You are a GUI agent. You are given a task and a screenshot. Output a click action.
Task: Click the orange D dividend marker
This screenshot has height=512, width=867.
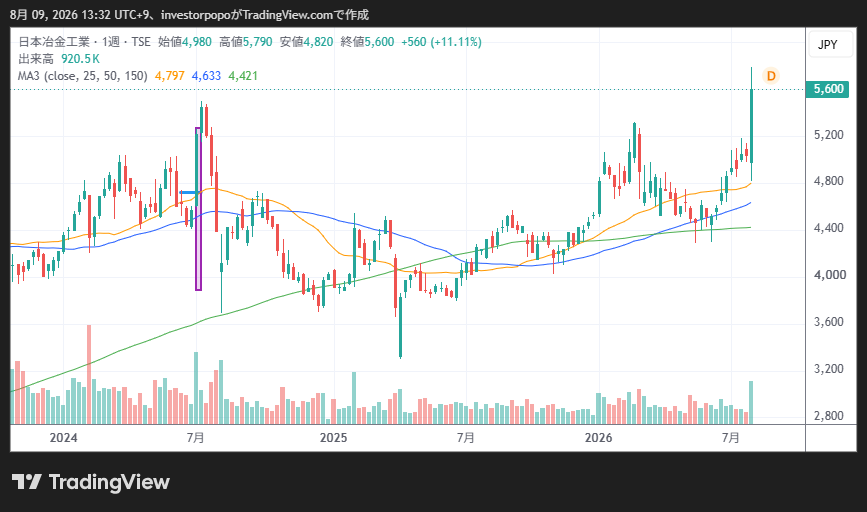771,76
